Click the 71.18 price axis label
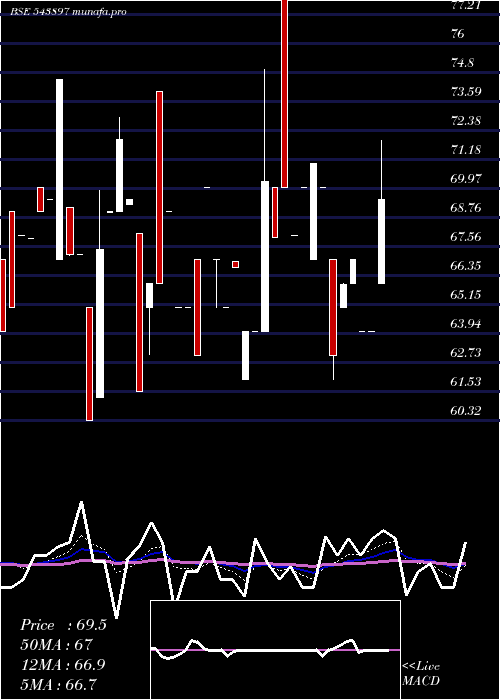The width and height of the screenshot is (500, 700). click(466, 150)
